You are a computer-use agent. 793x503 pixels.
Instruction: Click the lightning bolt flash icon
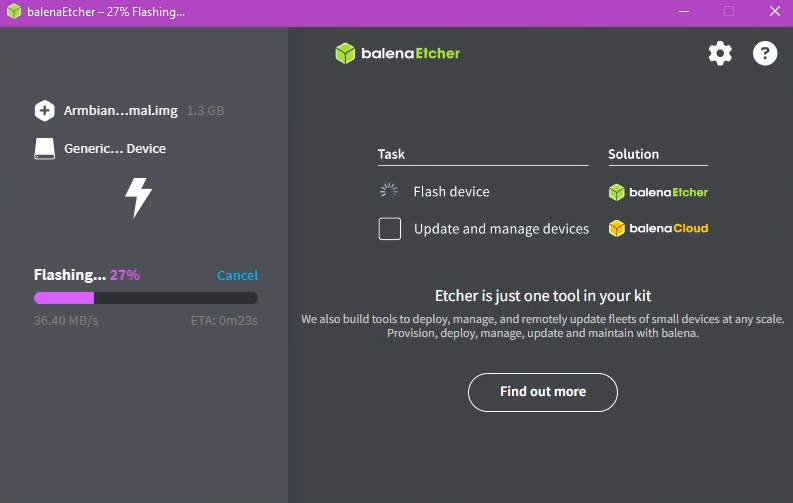coord(138,197)
